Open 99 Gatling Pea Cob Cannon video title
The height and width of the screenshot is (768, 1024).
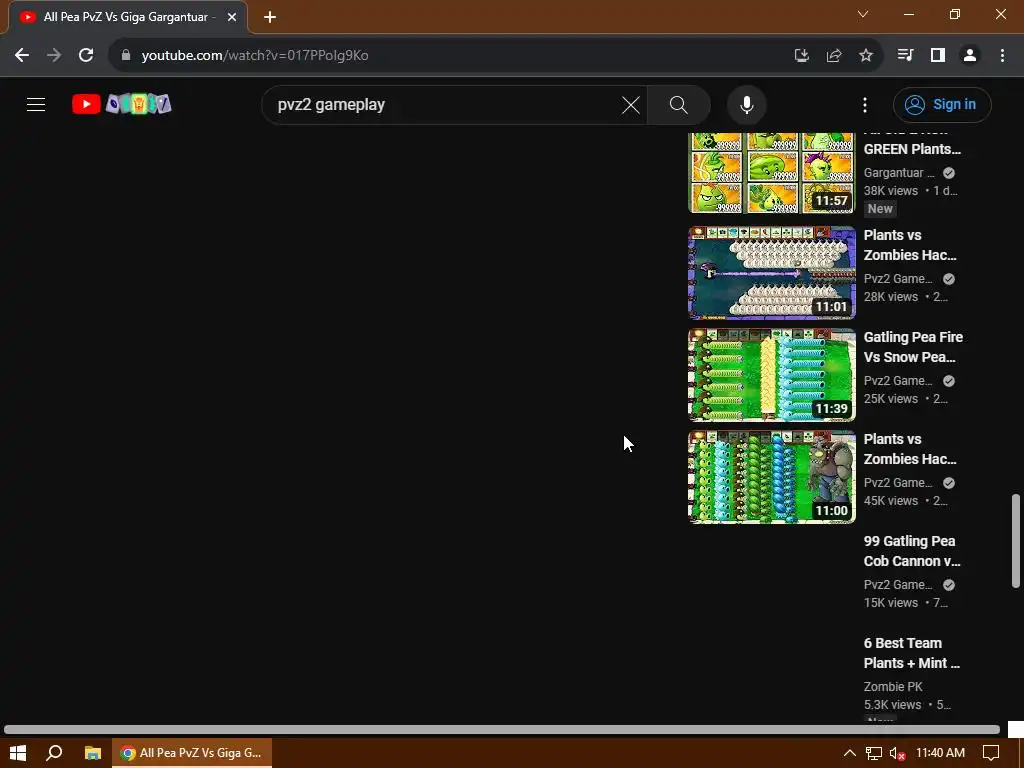(912, 551)
